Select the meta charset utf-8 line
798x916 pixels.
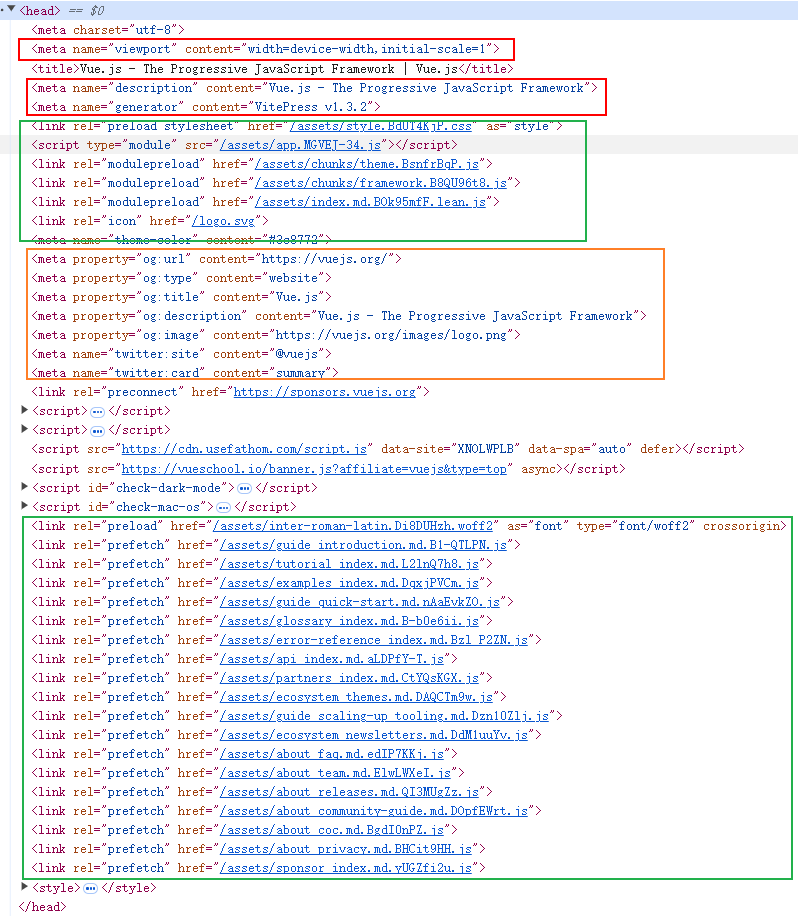[108, 30]
